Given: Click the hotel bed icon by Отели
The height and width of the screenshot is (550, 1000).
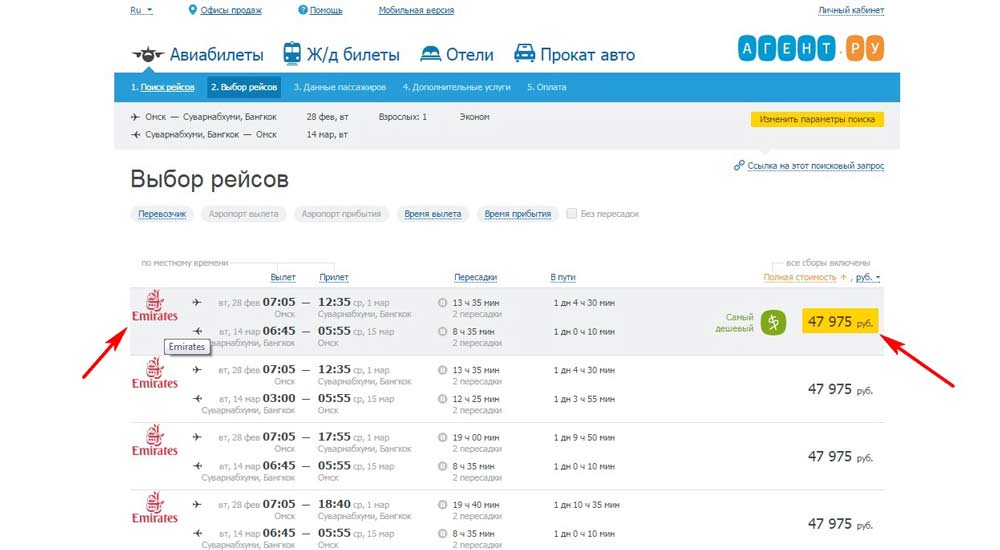Looking at the screenshot, I should click(x=430, y=54).
